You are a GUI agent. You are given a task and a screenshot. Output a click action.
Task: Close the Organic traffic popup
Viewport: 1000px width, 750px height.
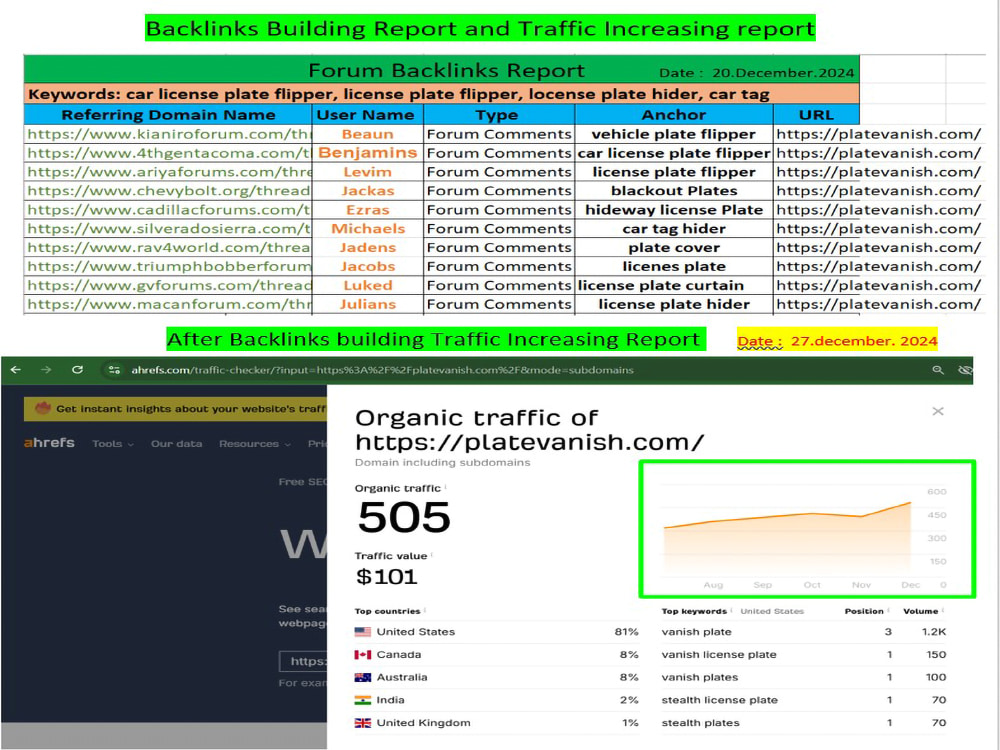coord(938,411)
